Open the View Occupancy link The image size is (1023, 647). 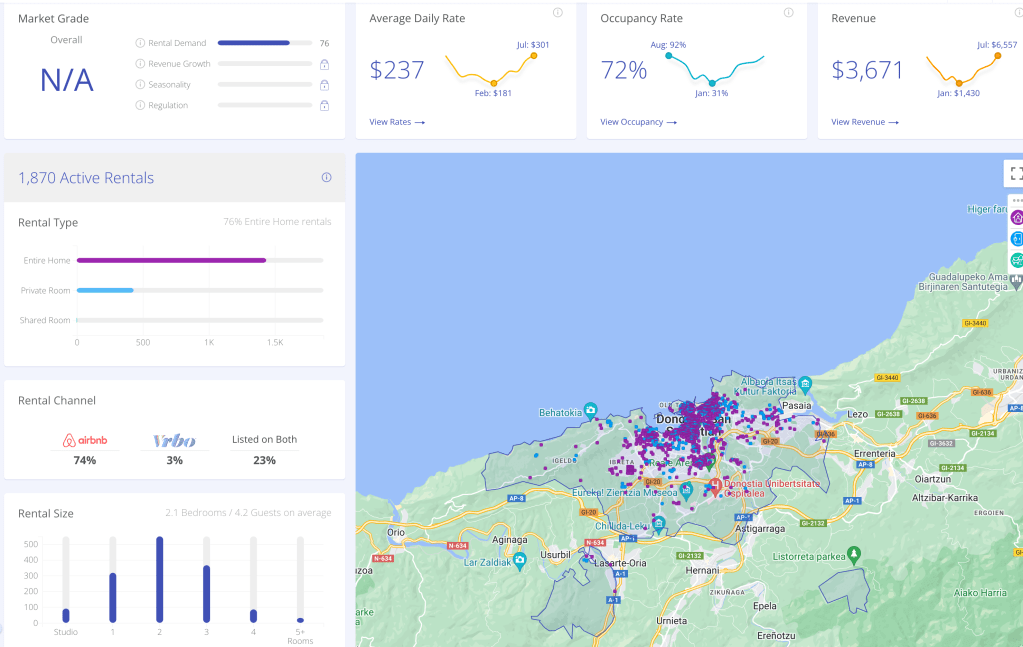click(638, 122)
